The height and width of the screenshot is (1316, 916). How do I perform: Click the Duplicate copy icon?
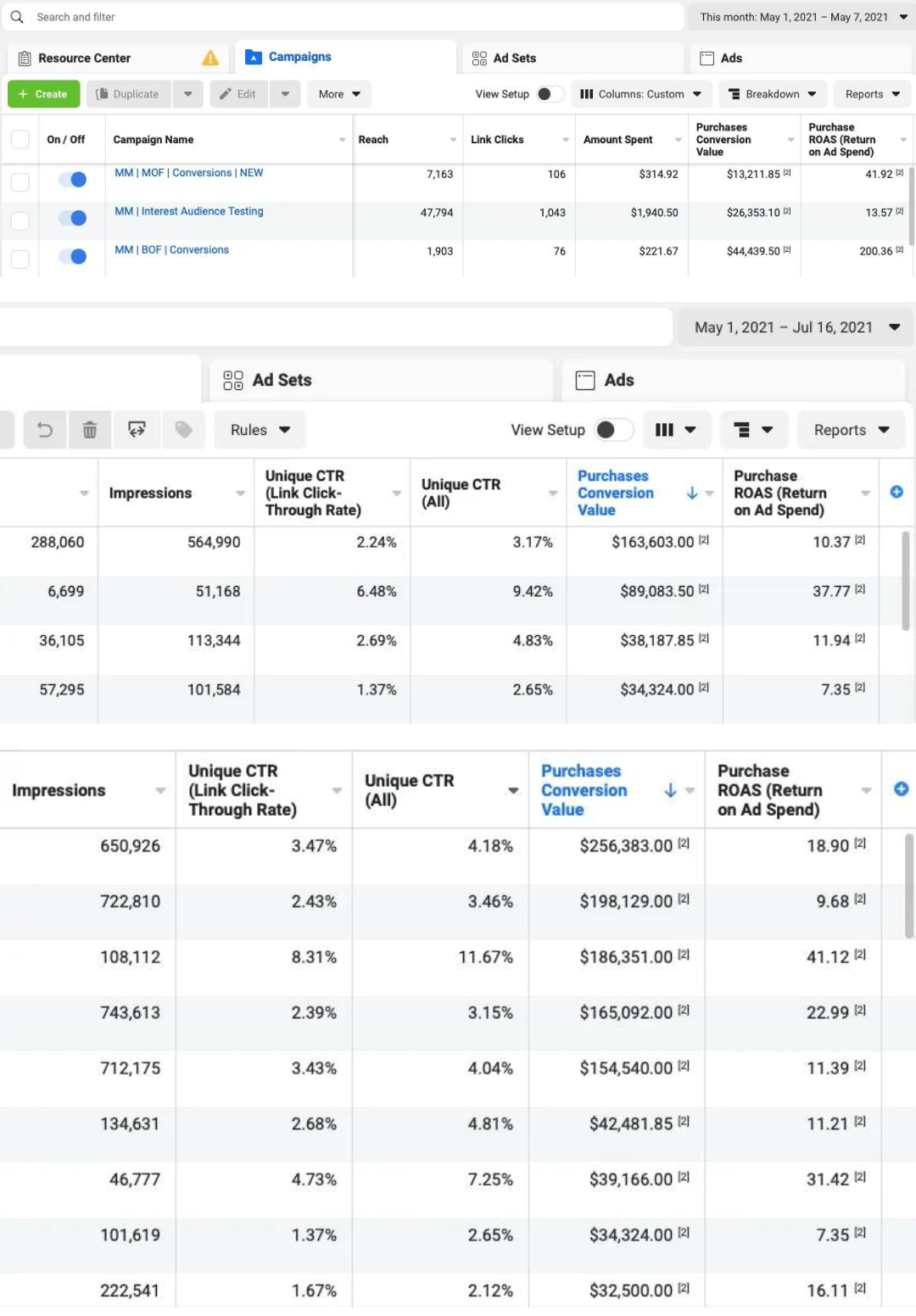tap(103, 94)
